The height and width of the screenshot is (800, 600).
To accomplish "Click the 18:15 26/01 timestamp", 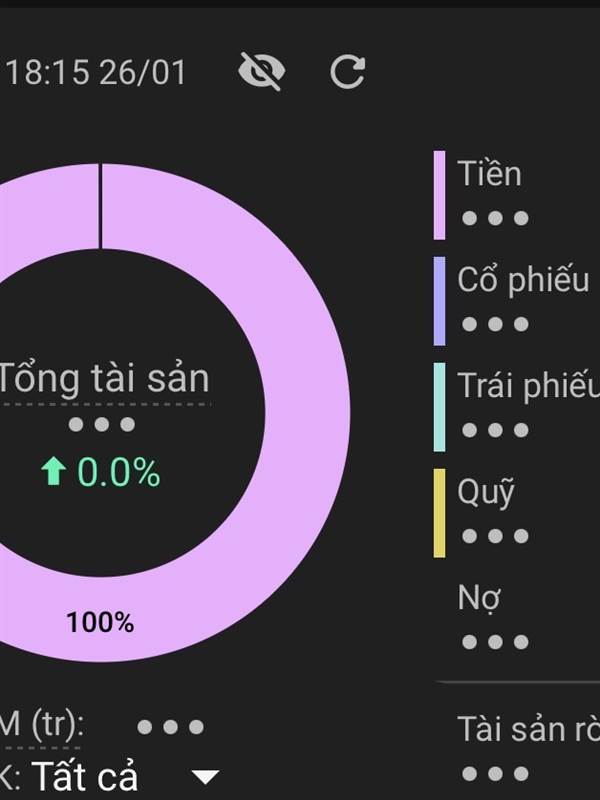I will (96, 73).
